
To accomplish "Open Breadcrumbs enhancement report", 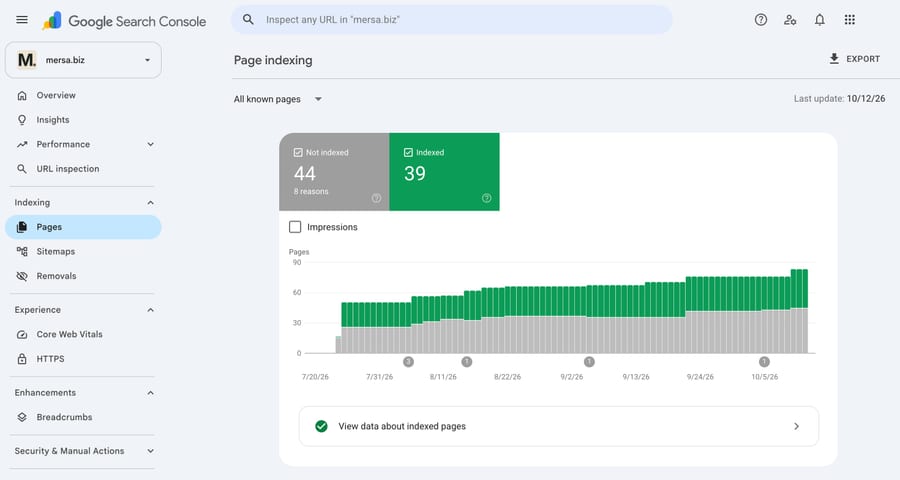I will 83,417.
